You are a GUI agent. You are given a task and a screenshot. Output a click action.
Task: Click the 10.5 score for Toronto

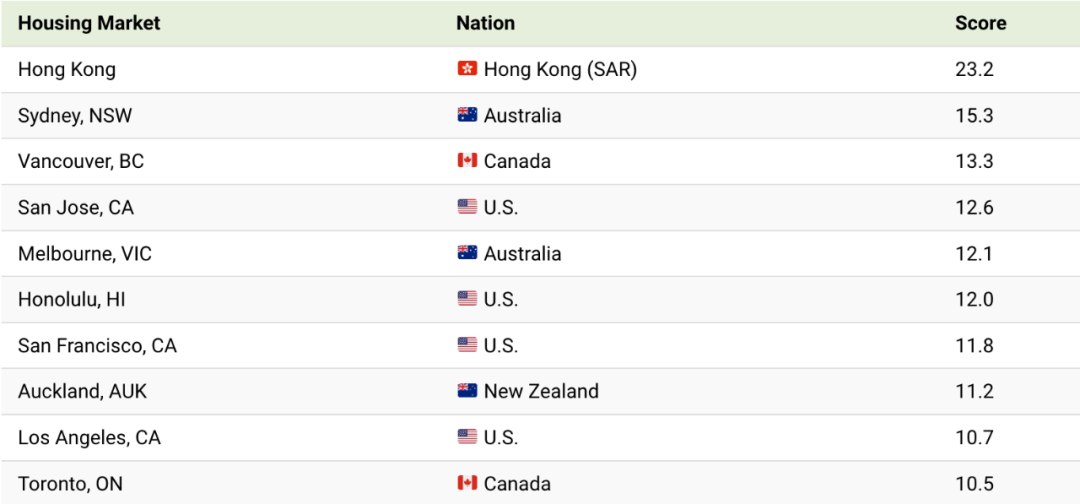tap(975, 484)
